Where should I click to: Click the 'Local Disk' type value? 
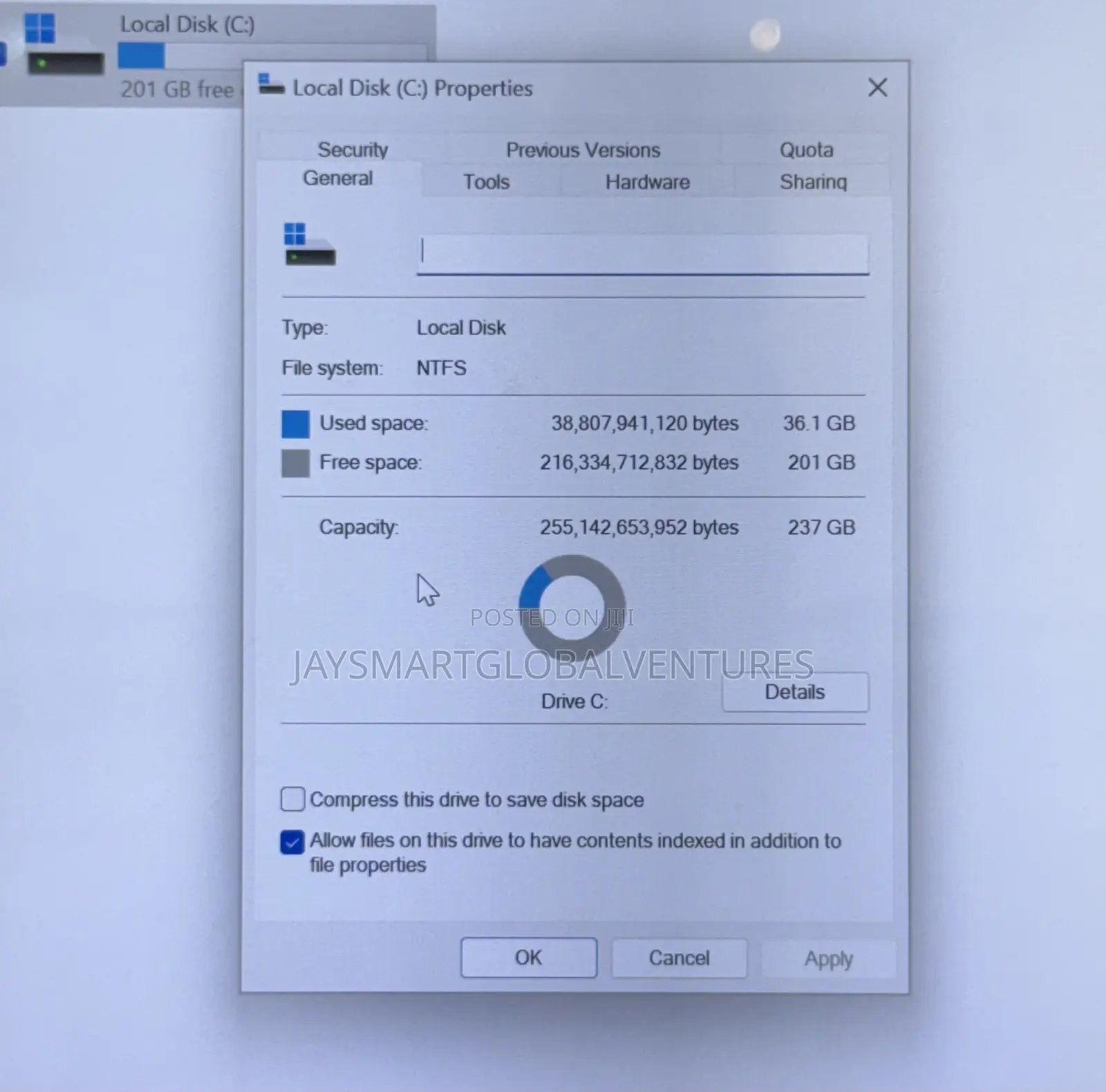(461, 328)
